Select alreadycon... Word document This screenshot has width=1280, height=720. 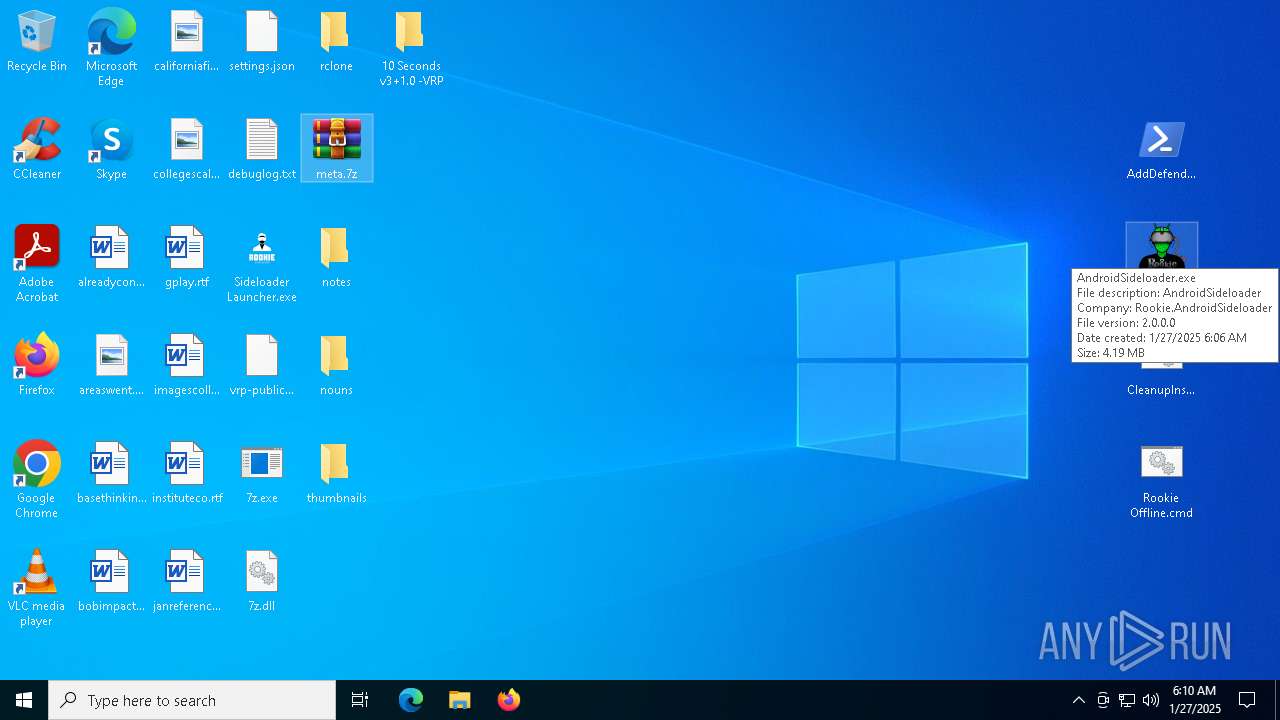pyautogui.click(x=111, y=258)
